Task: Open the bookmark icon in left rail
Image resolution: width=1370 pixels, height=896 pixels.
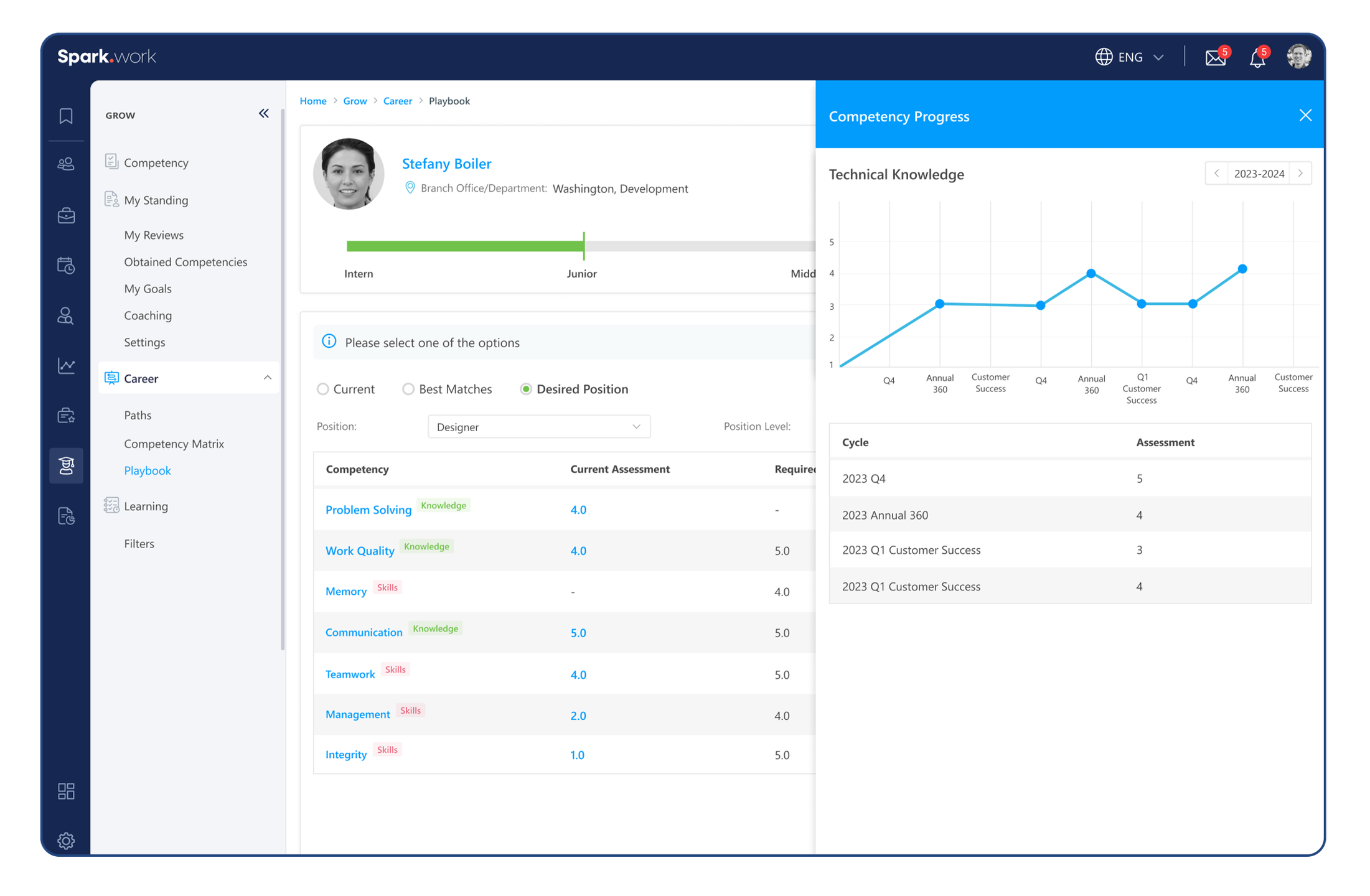Action: [x=66, y=116]
